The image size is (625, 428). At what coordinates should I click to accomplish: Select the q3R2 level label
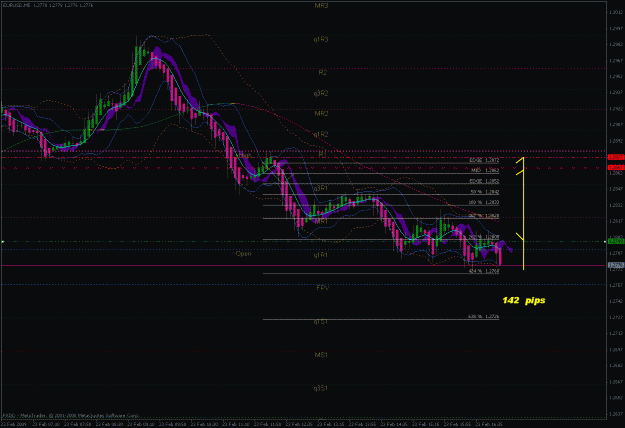(x=321, y=94)
